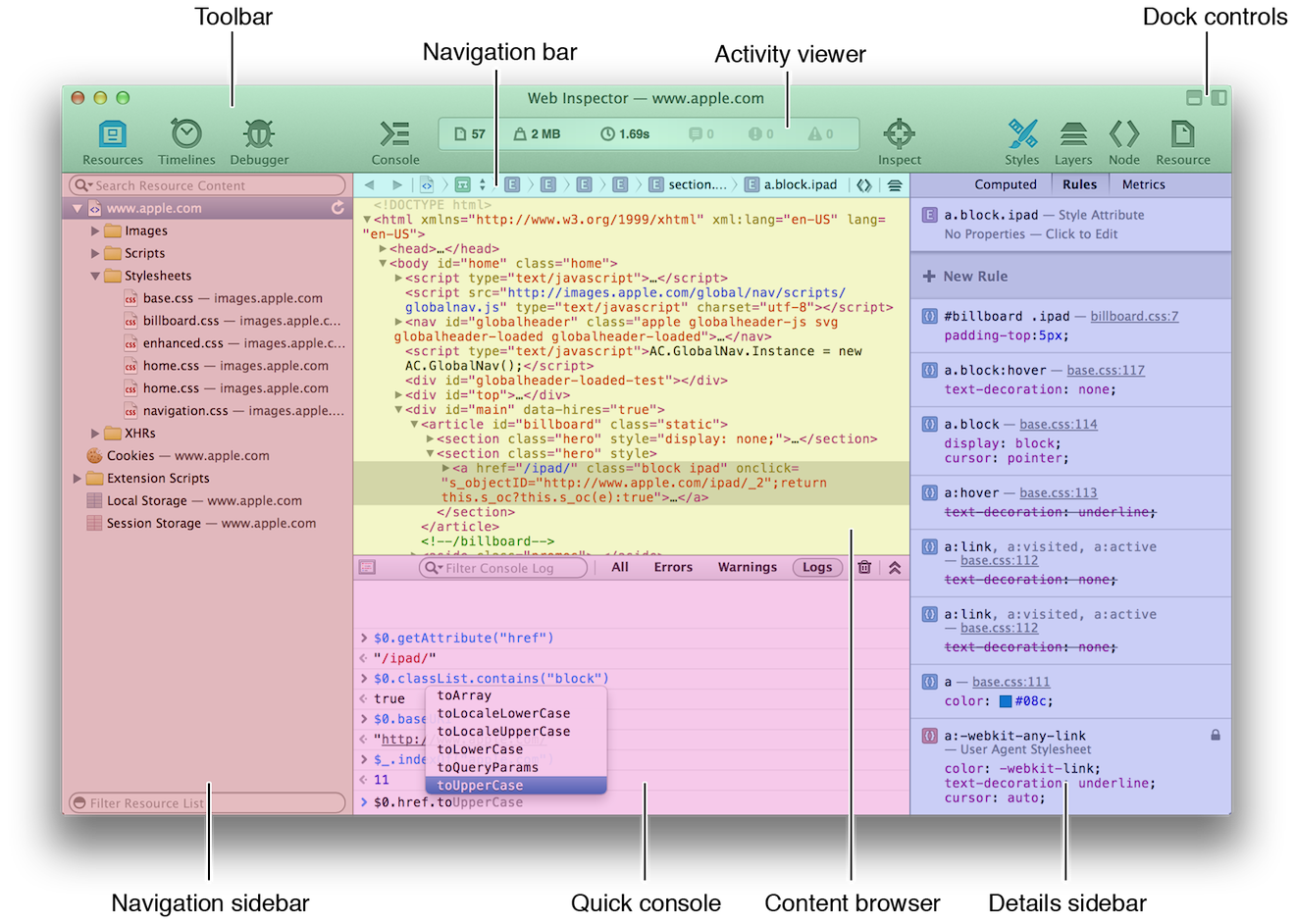Open the billboard.css:7 source link
Screen dimensions: 1295x924
click(x=1134, y=316)
